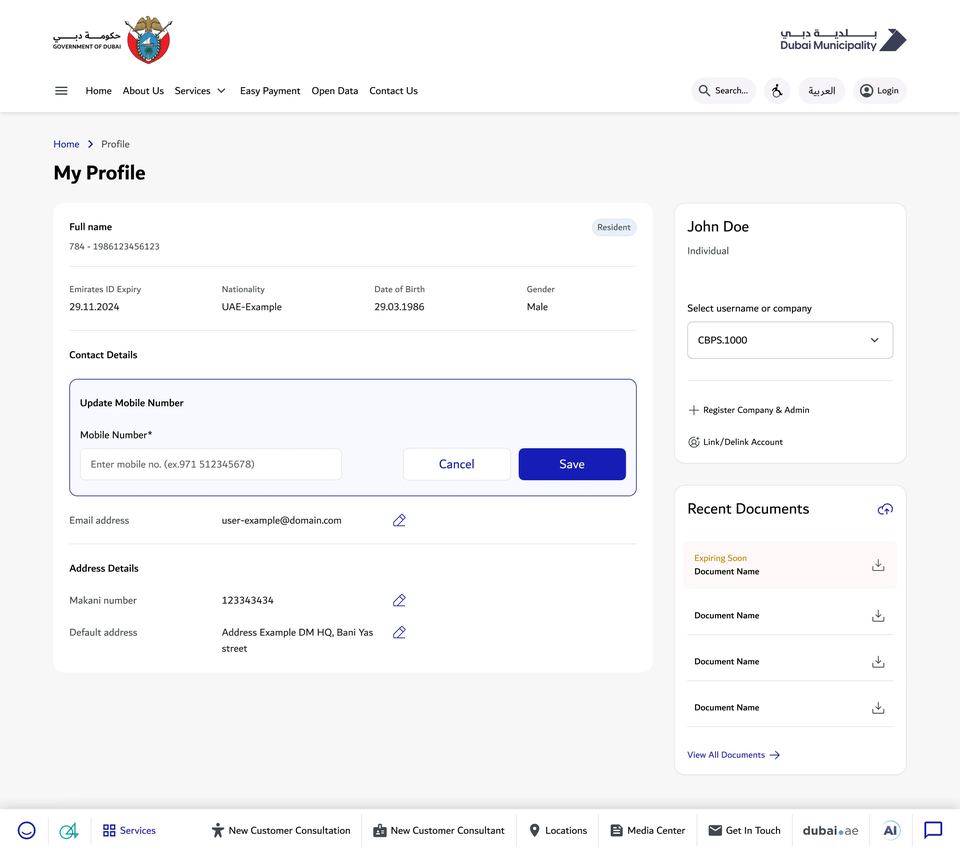Open Easy Payment menu item

(x=270, y=91)
